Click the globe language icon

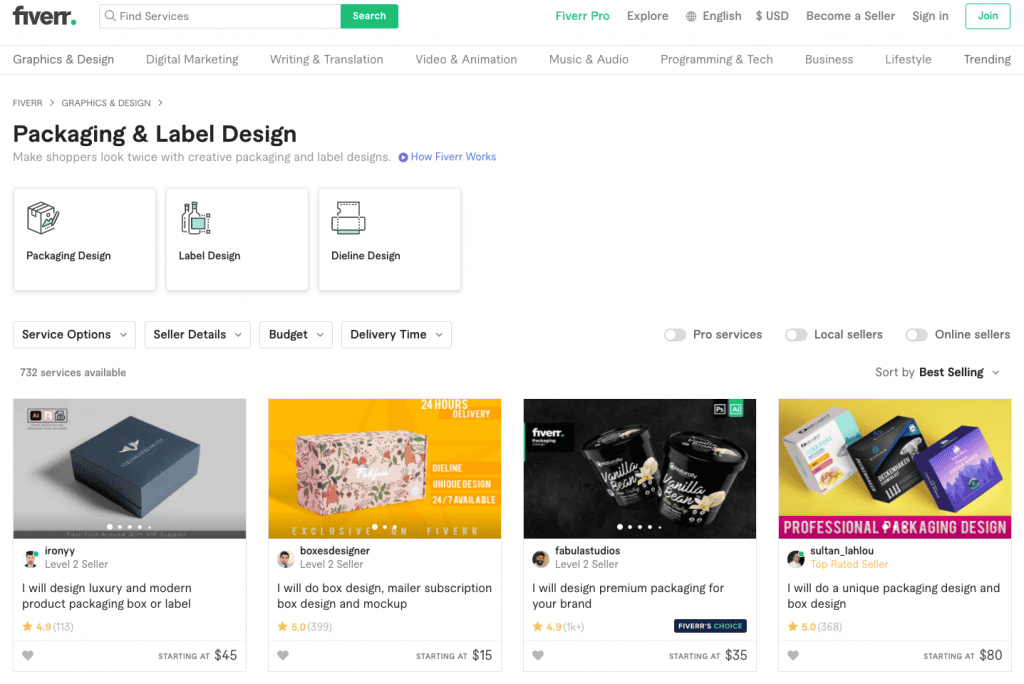point(691,16)
